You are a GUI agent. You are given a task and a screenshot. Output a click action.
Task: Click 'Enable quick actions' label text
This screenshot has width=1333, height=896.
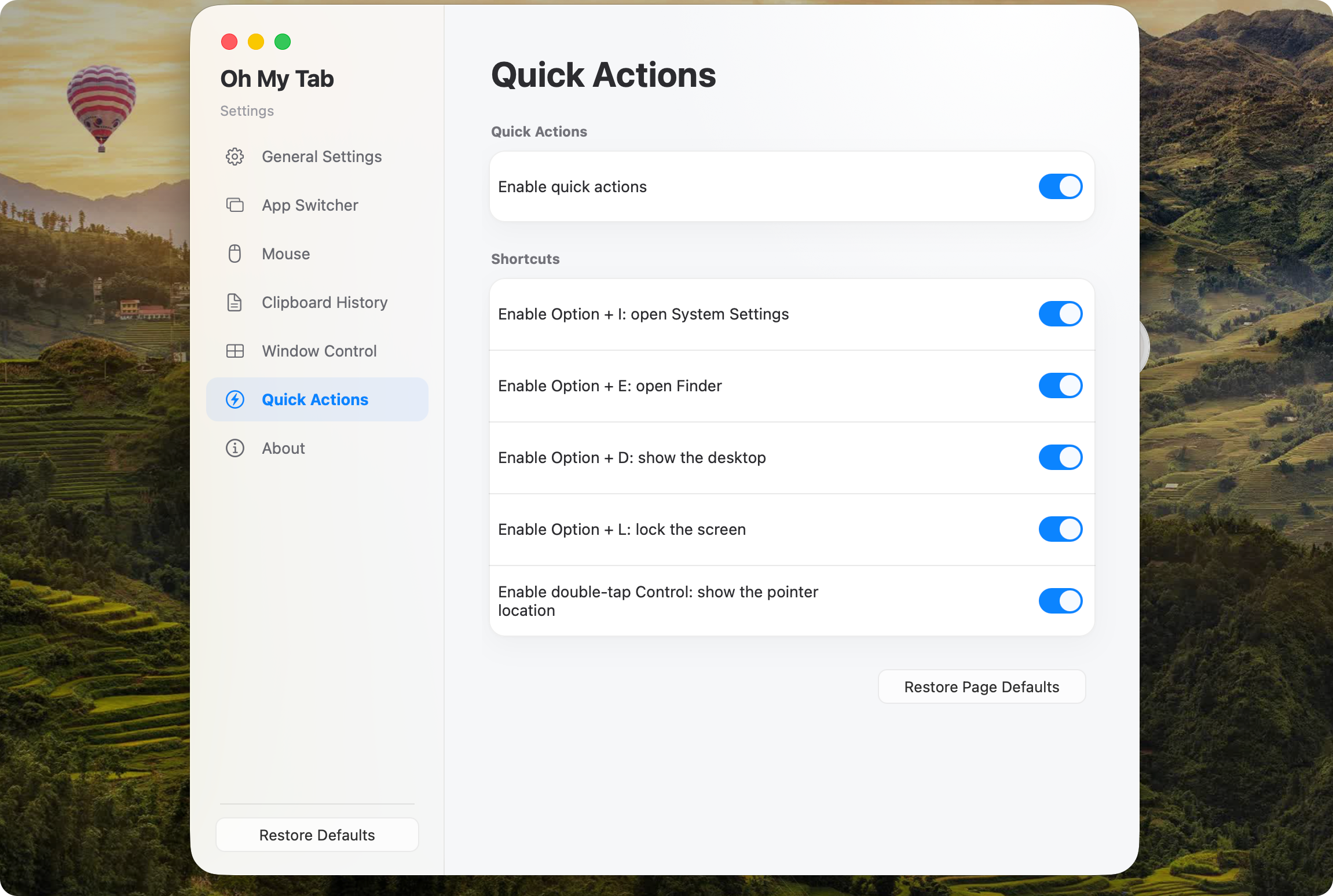(572, 187)
